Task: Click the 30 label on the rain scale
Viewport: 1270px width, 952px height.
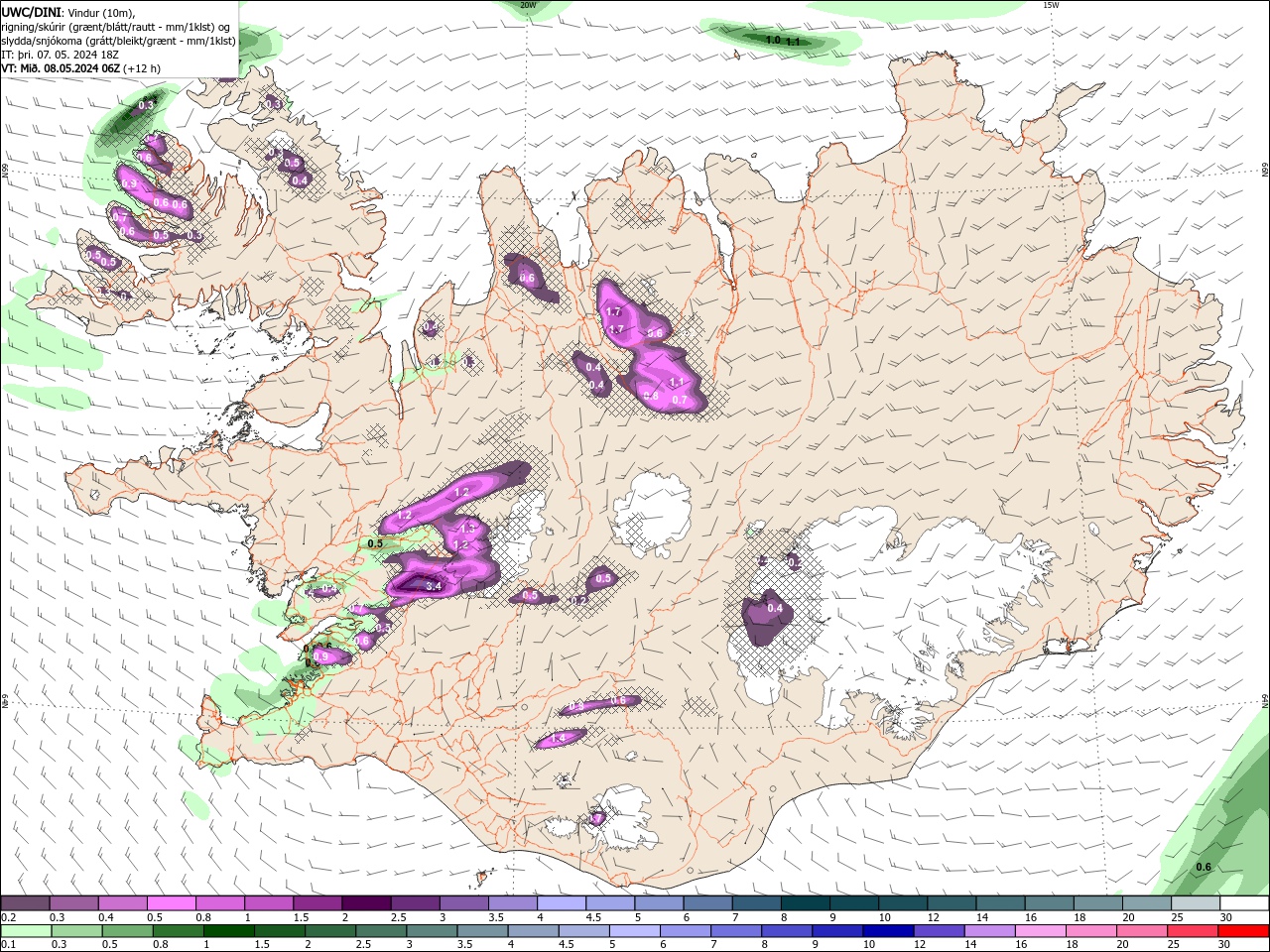Action: pos(1223,945)
